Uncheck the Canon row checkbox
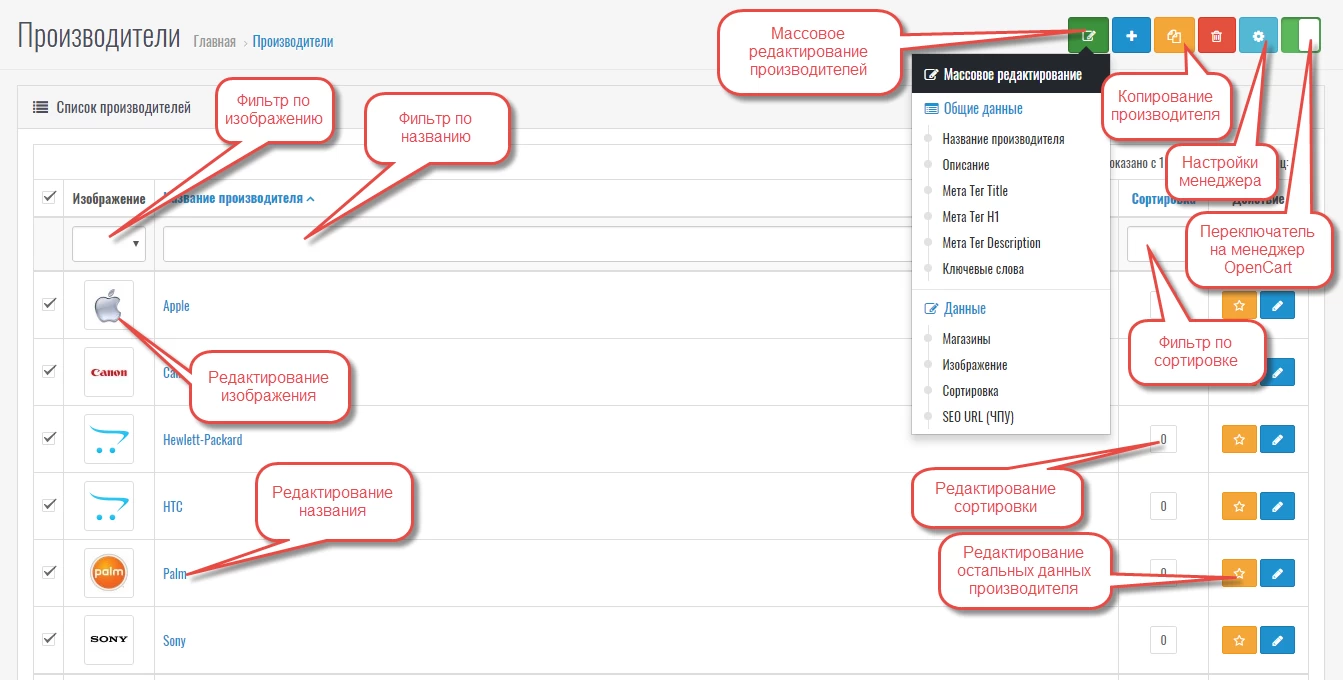Viewport: 1343px width, 680px height. 49,370
